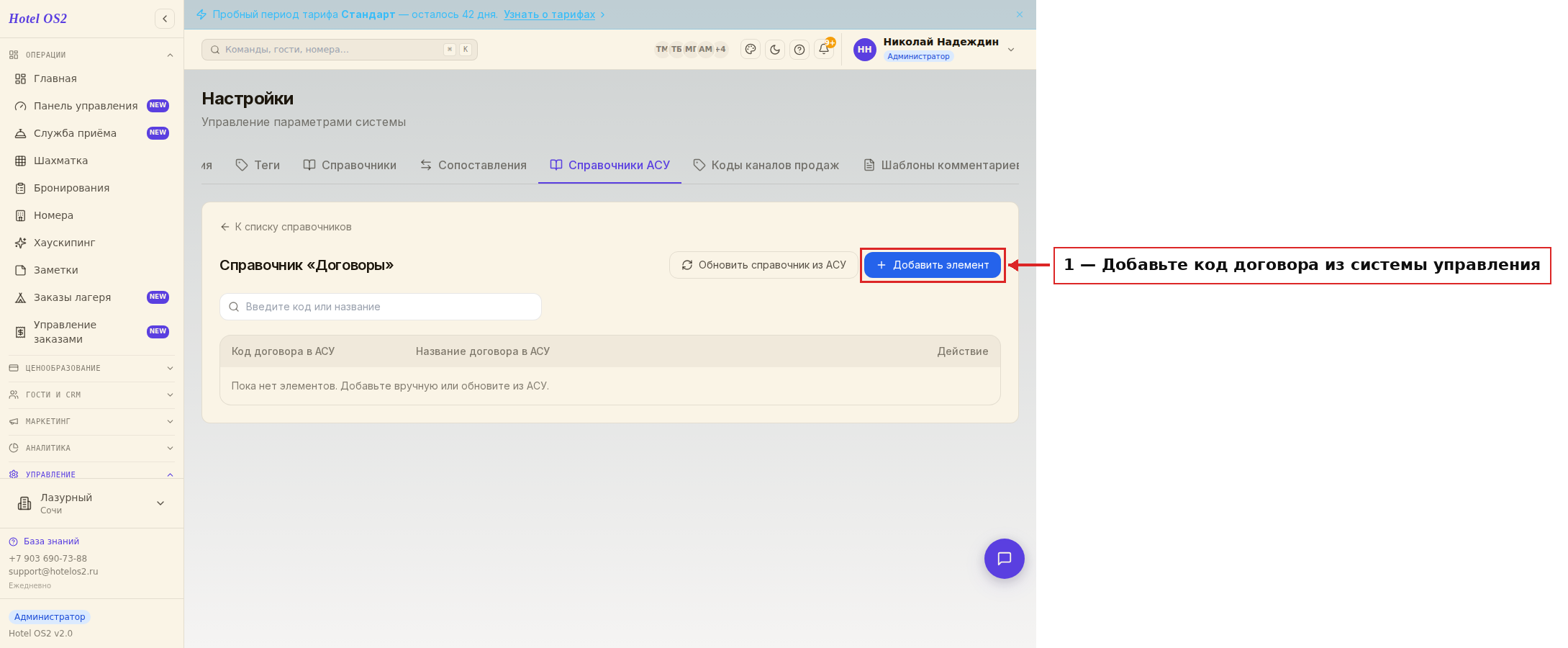The image size is (1568, 648).
Task: Click the support@hotelos2.ru email
Action: click(x=53, y=572)
